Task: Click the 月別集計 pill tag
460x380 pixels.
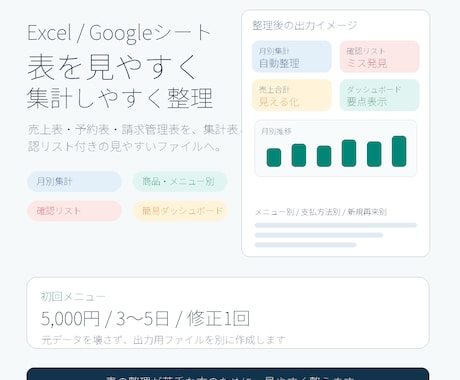Action: [74, 182]
